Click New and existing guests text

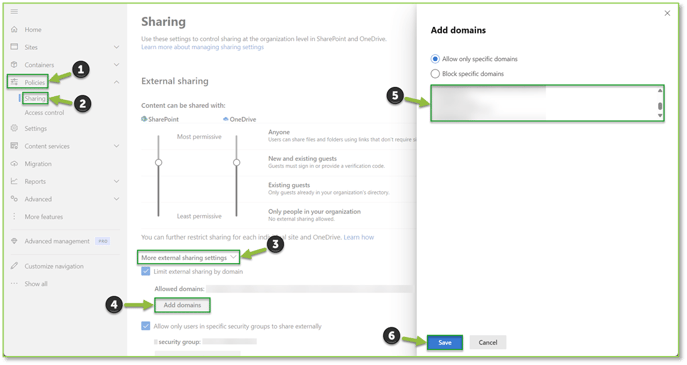(x=303, y=158)
